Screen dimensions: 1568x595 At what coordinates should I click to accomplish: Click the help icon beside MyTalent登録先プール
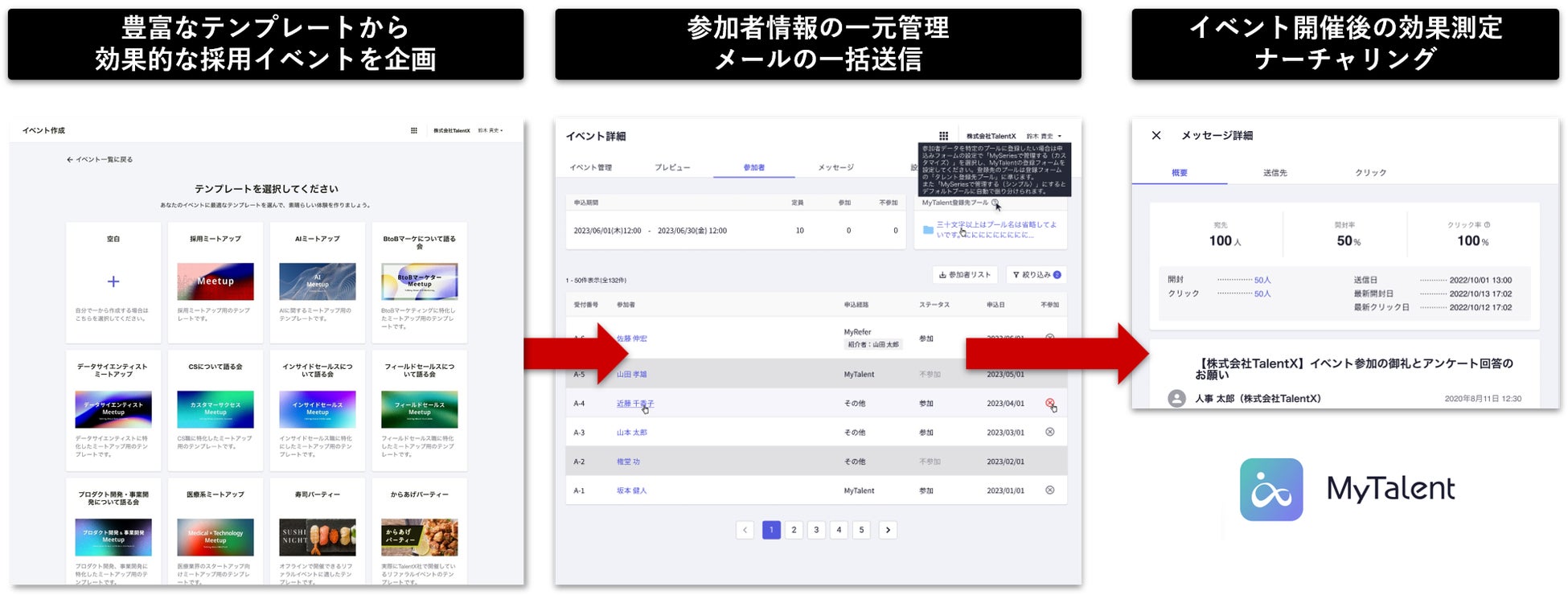pyautogui.click(x=995, y=203)
